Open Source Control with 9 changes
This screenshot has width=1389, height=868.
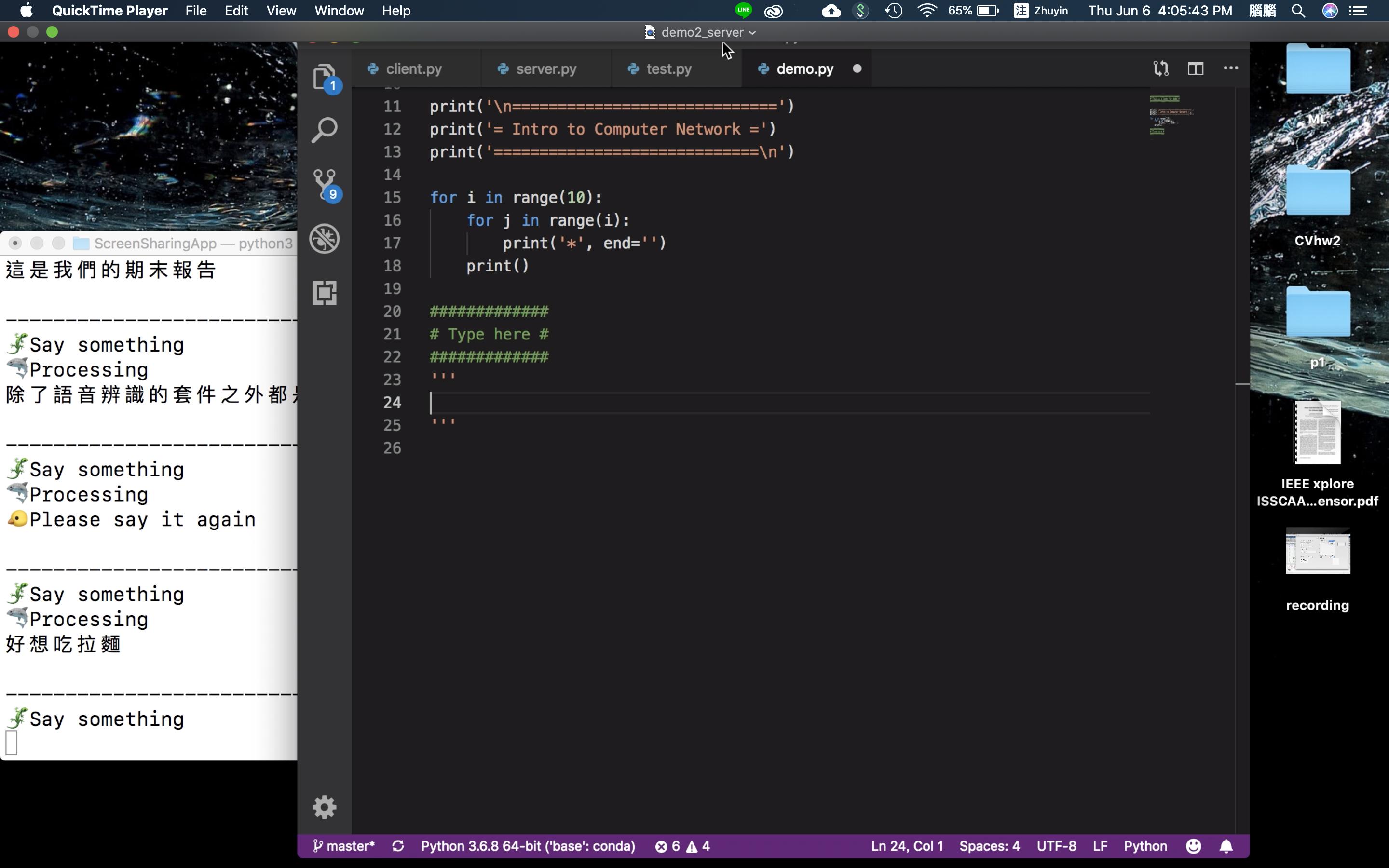pos(324,185)
